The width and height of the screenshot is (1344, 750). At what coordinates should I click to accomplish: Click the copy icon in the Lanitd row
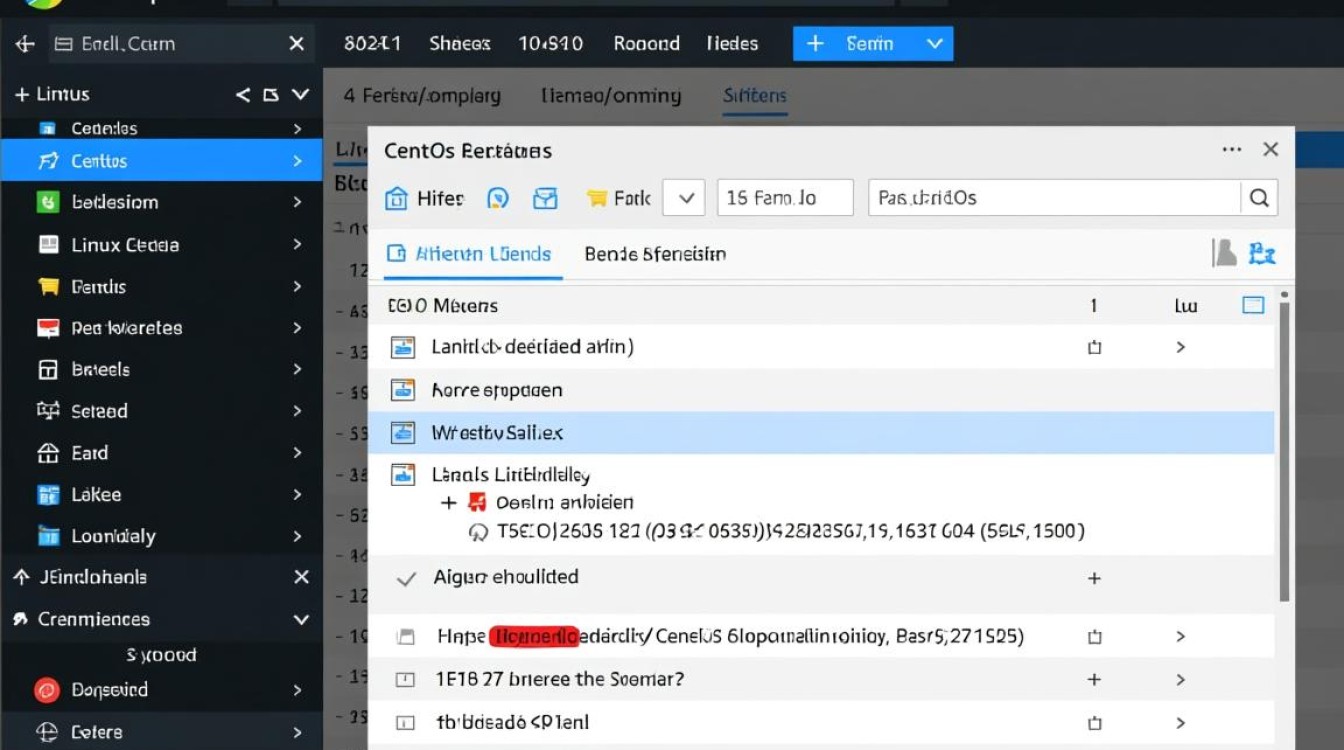coord(1094,347)
